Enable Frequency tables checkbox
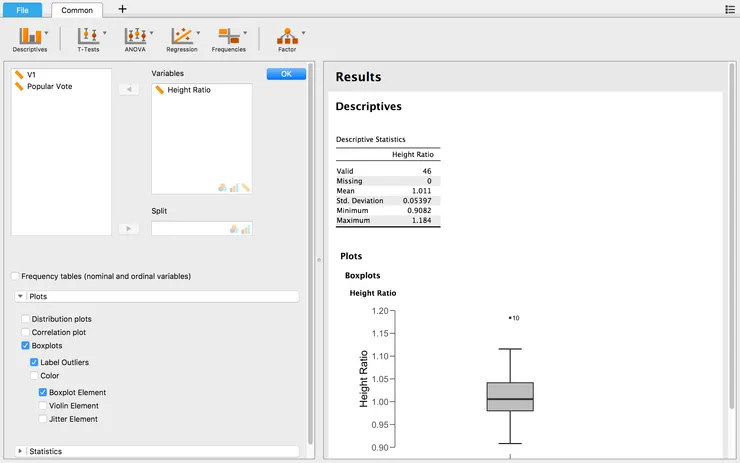This screenshot has height=463, width=740. (x=16, y=276)
